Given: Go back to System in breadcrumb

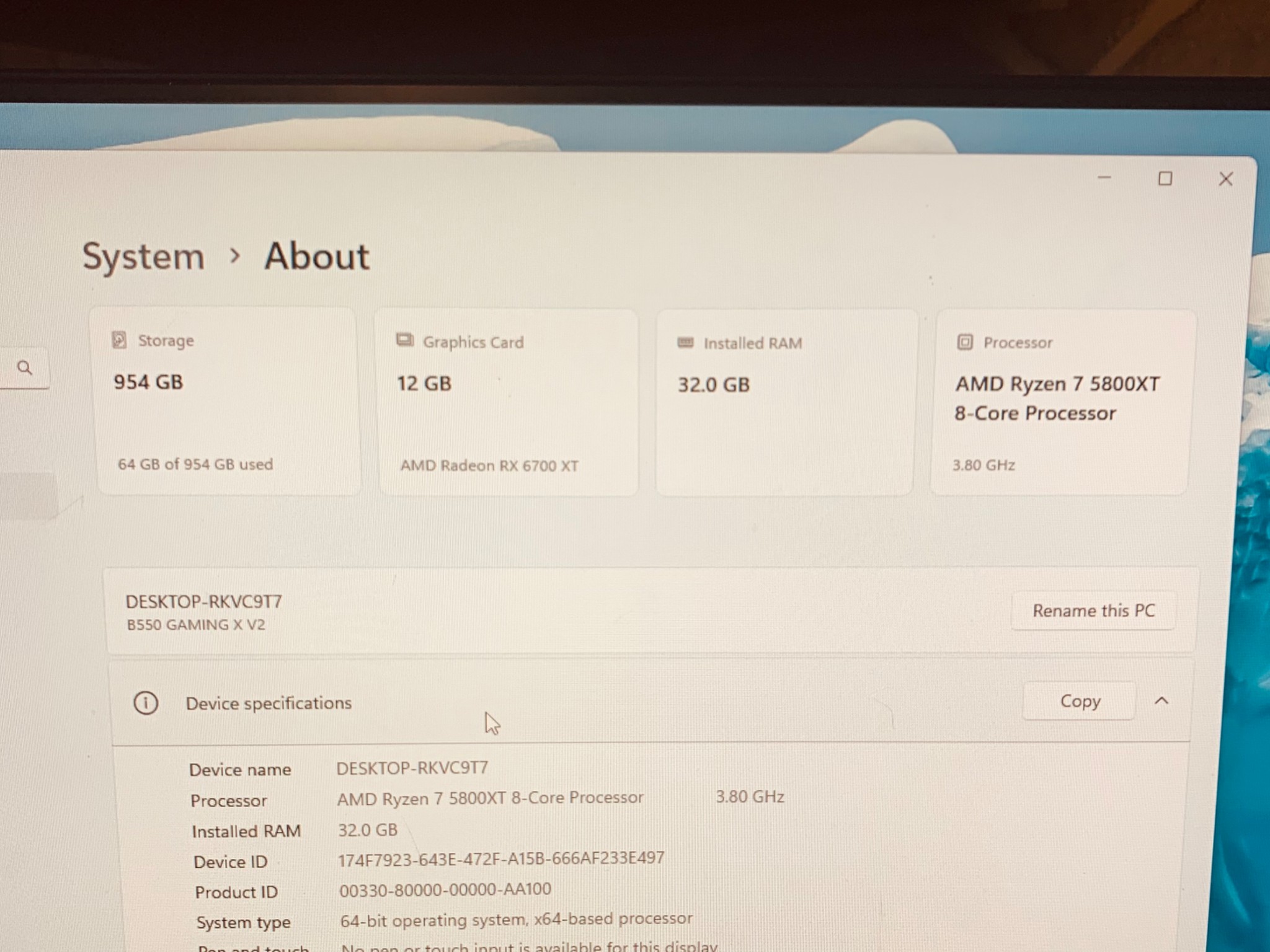Looking at the screenshot, I should point(143,257).
